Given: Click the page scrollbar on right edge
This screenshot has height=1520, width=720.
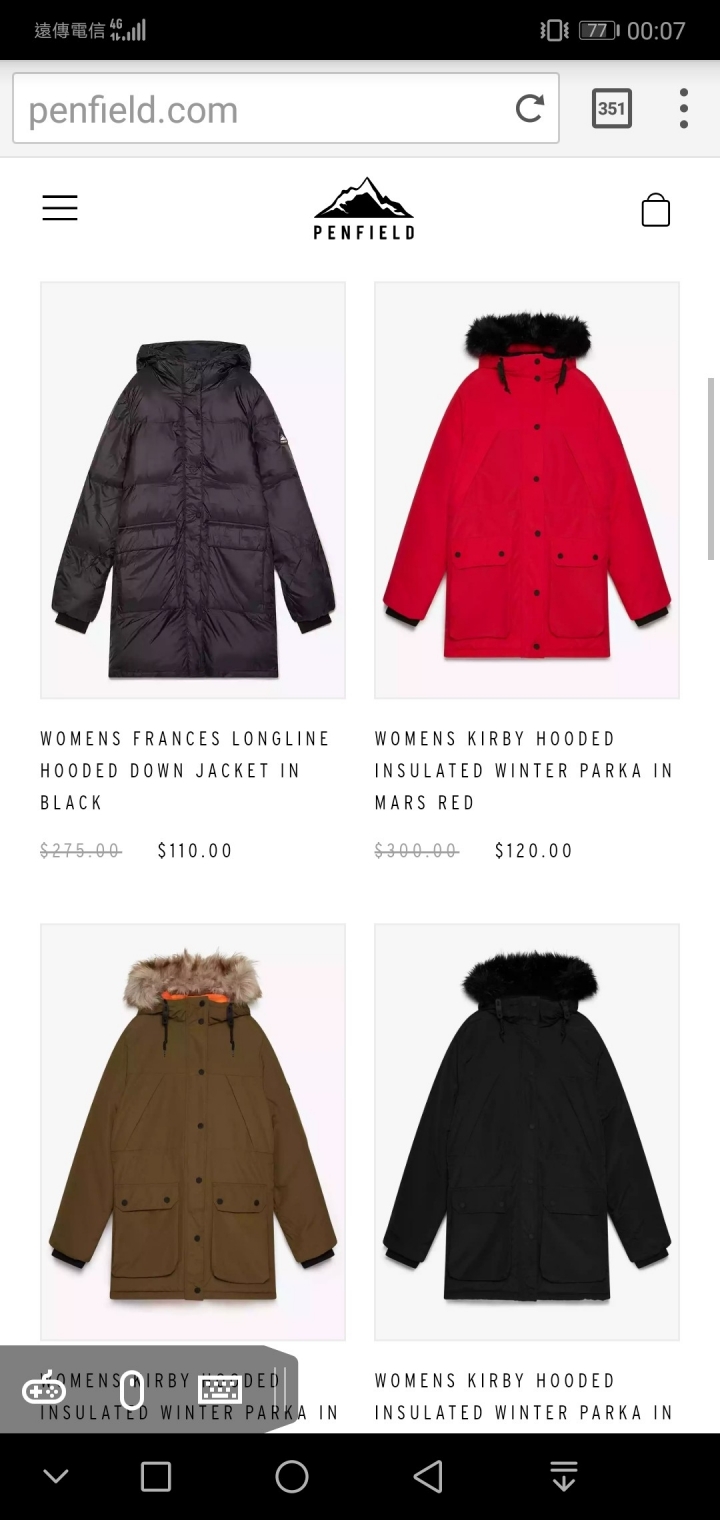Looking at the screenshot, I should point(712,468).
